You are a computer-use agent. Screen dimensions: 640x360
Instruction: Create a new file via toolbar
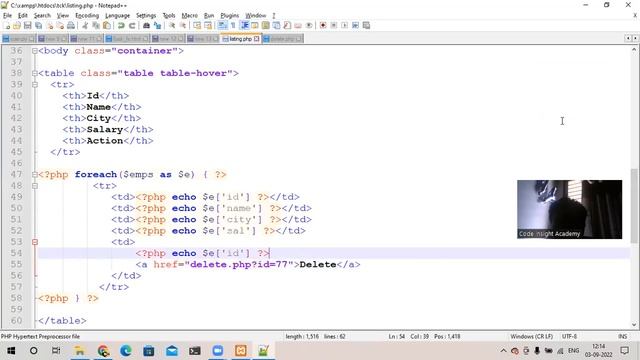(x=7, y=25)
